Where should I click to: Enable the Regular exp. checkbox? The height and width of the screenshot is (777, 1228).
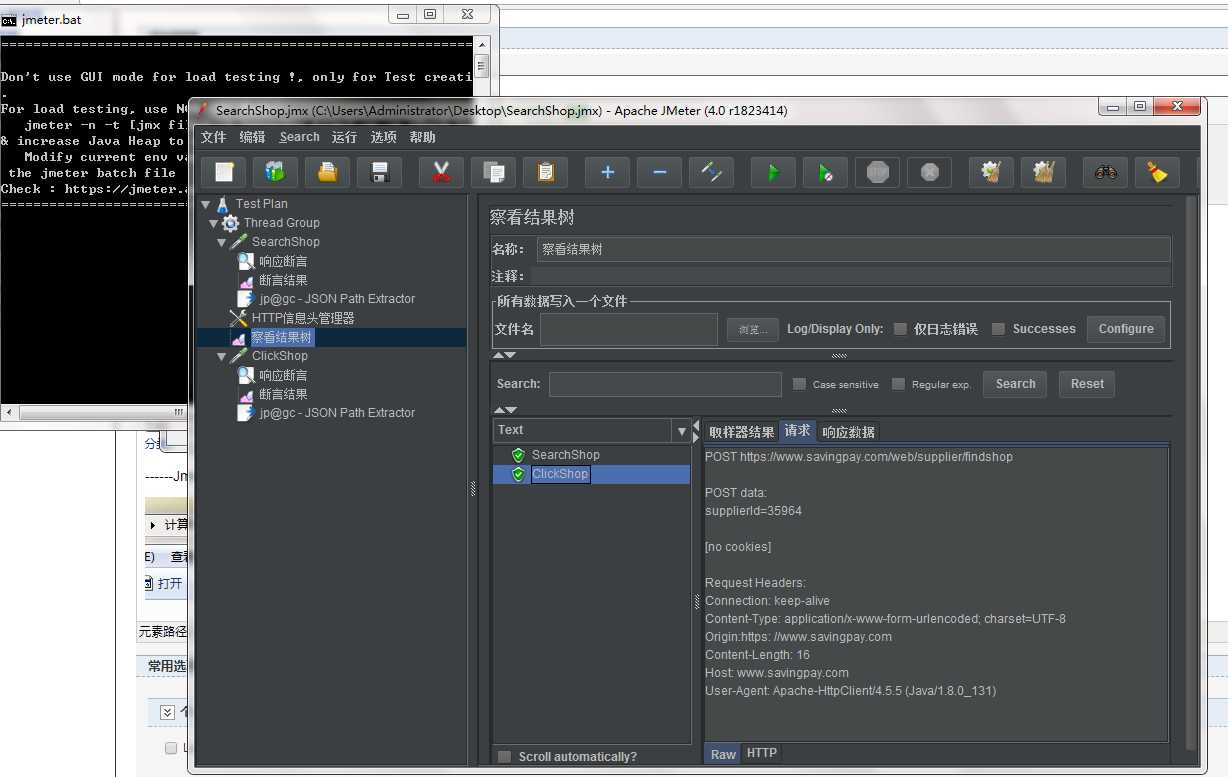pos(898,384)
